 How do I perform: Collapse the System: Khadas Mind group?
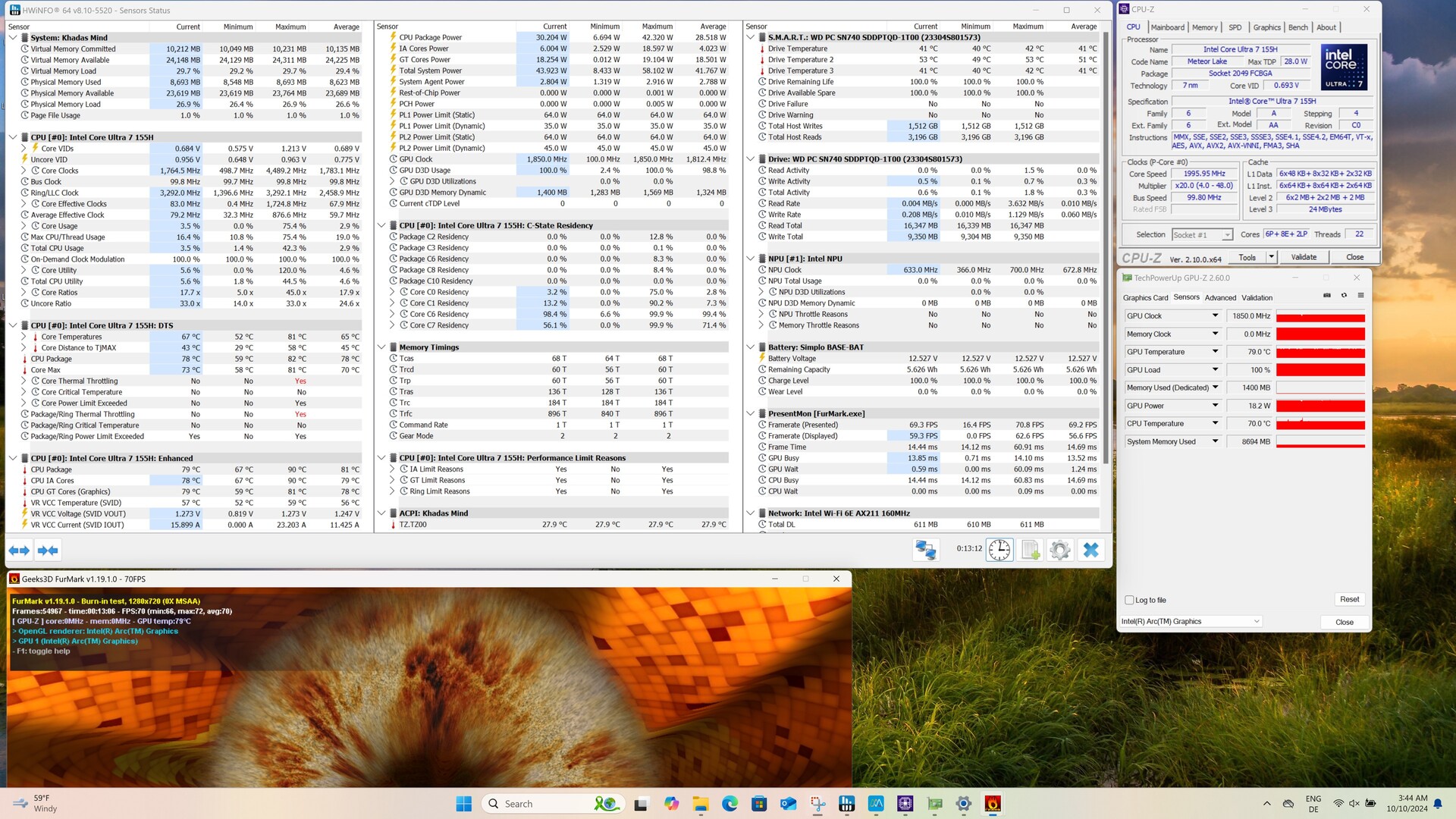(13, 37)
